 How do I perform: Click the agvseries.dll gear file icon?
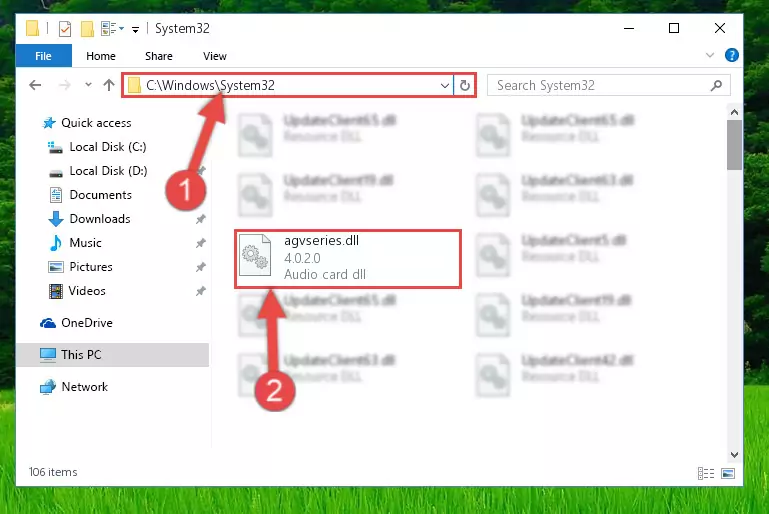[x=255, y=255]
